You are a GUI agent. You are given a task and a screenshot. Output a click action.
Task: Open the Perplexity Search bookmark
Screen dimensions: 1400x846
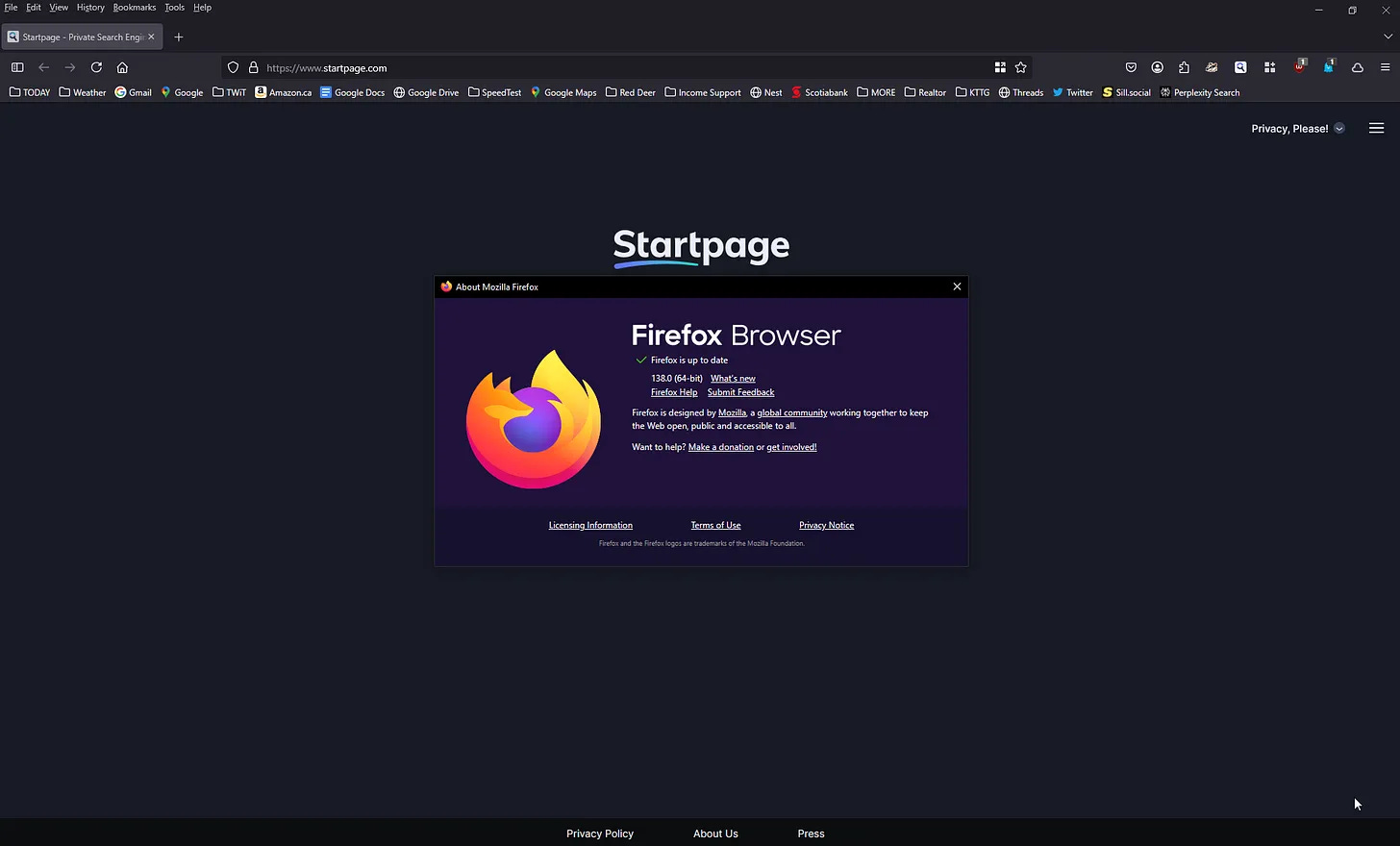click(x=1200, y=92)
